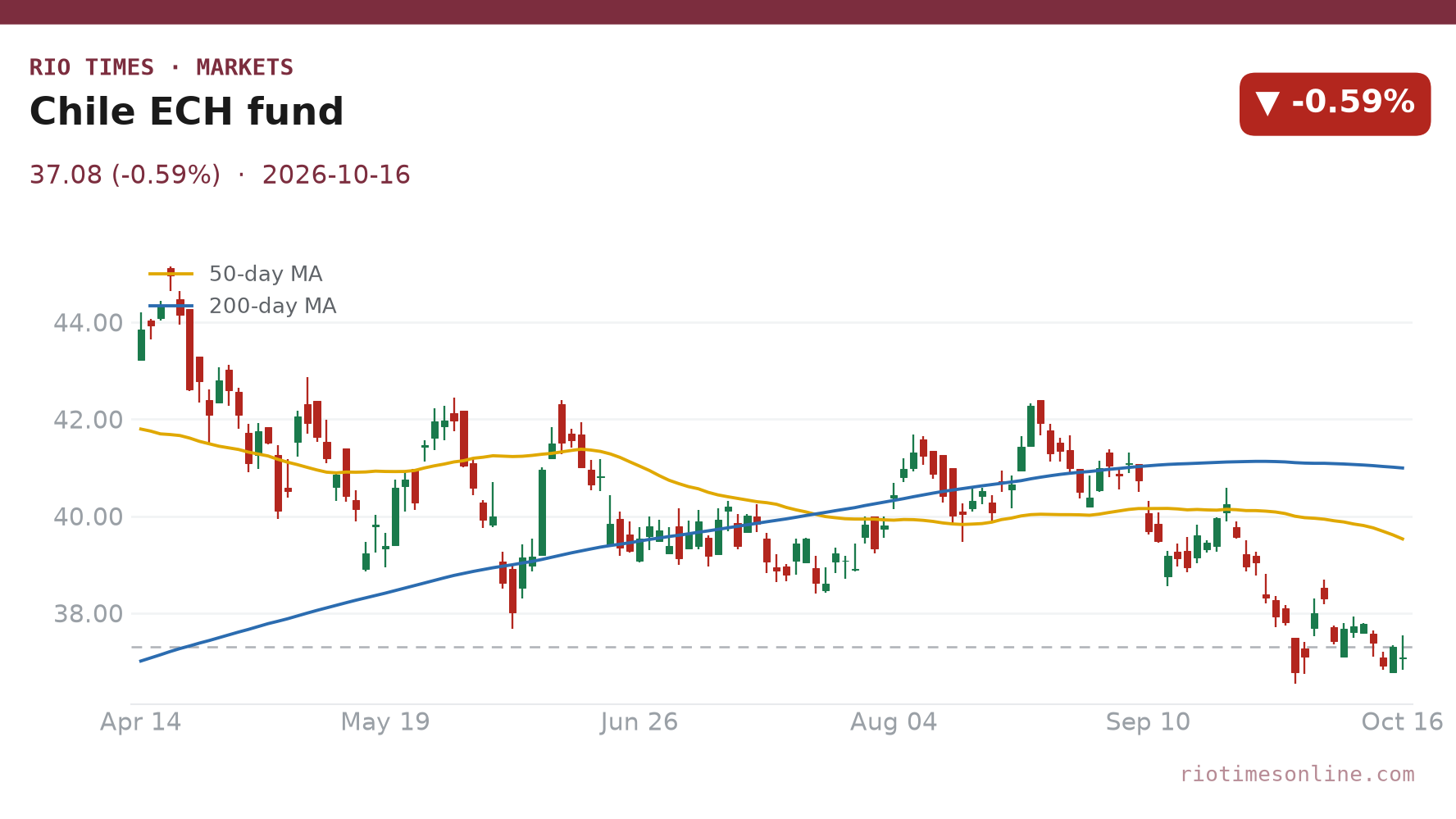Click the 40.00 y-axis label
This screenshot has height=819, width=1456.
pyautogui.click(x=89, y=516)
